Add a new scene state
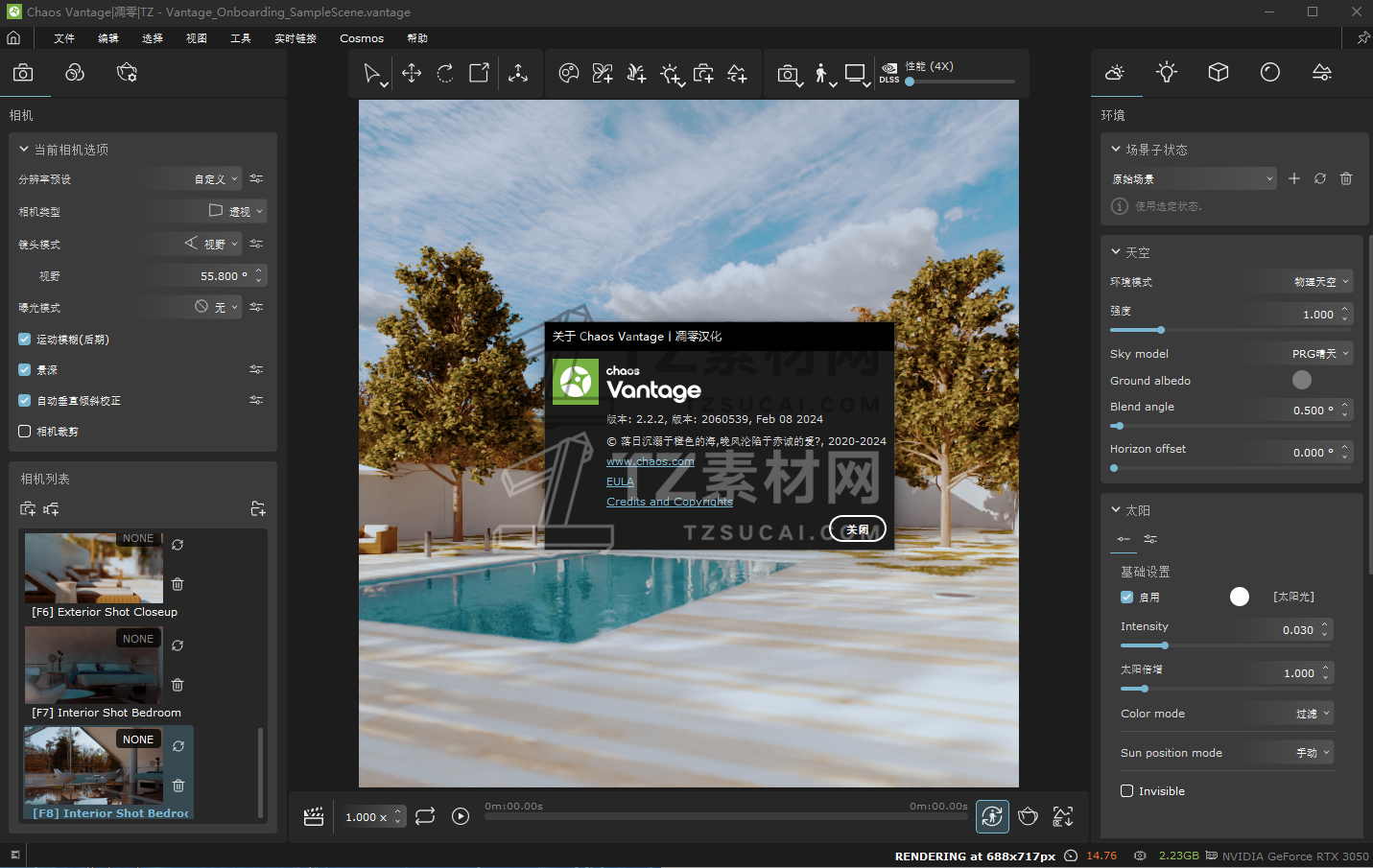The image size is (1373, 868). pos(1294,179)
